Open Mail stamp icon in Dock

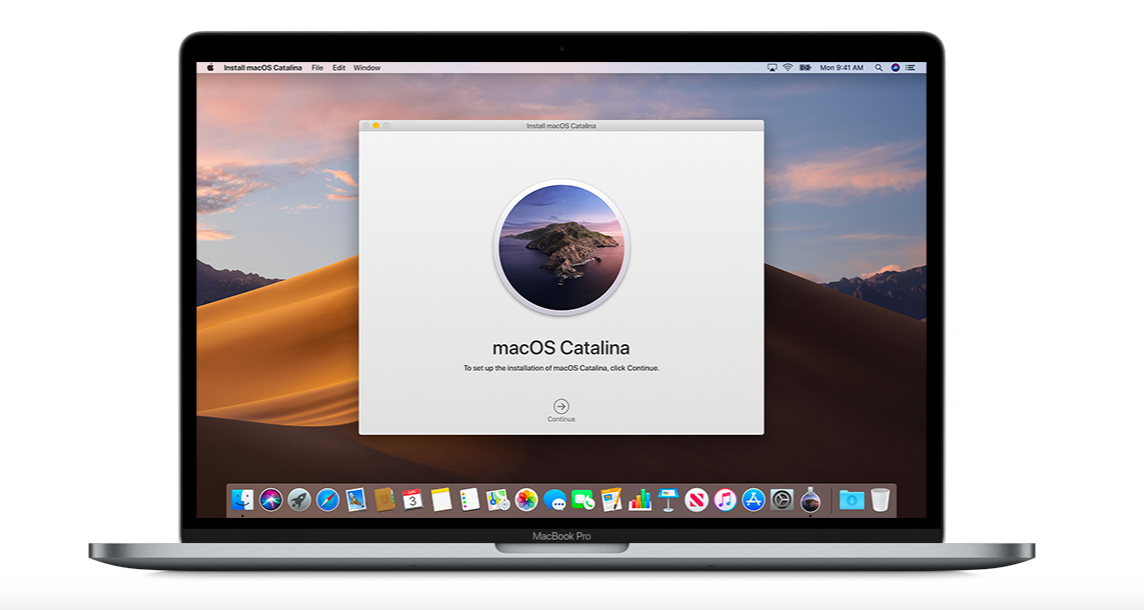pos(356,500)
